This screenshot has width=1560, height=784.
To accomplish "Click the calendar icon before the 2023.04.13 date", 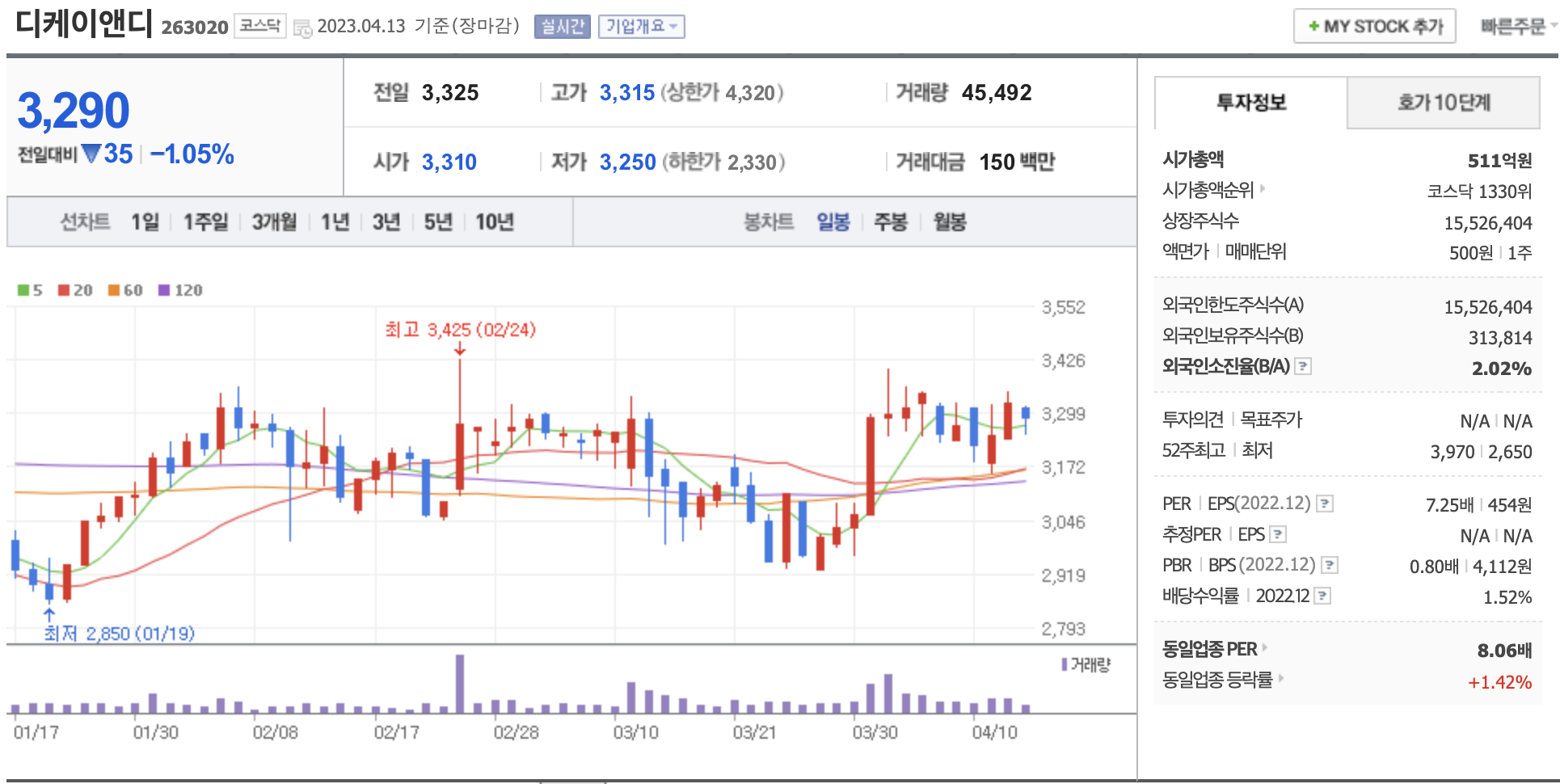I will [302, 27].
